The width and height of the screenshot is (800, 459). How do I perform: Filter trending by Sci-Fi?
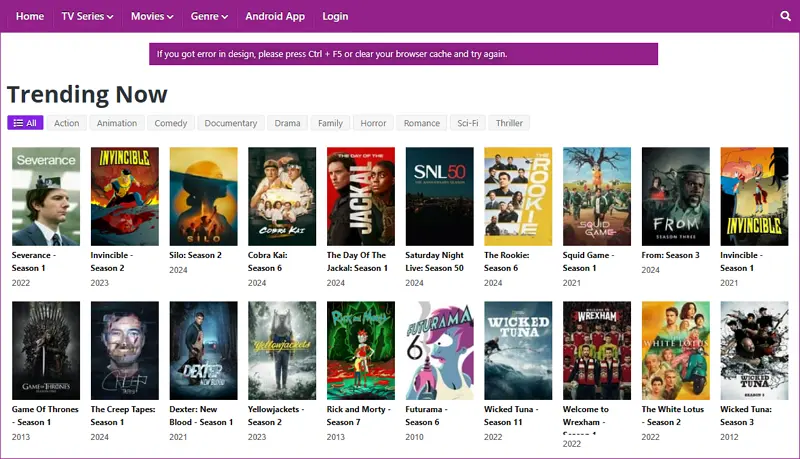[x=468, y=123]
